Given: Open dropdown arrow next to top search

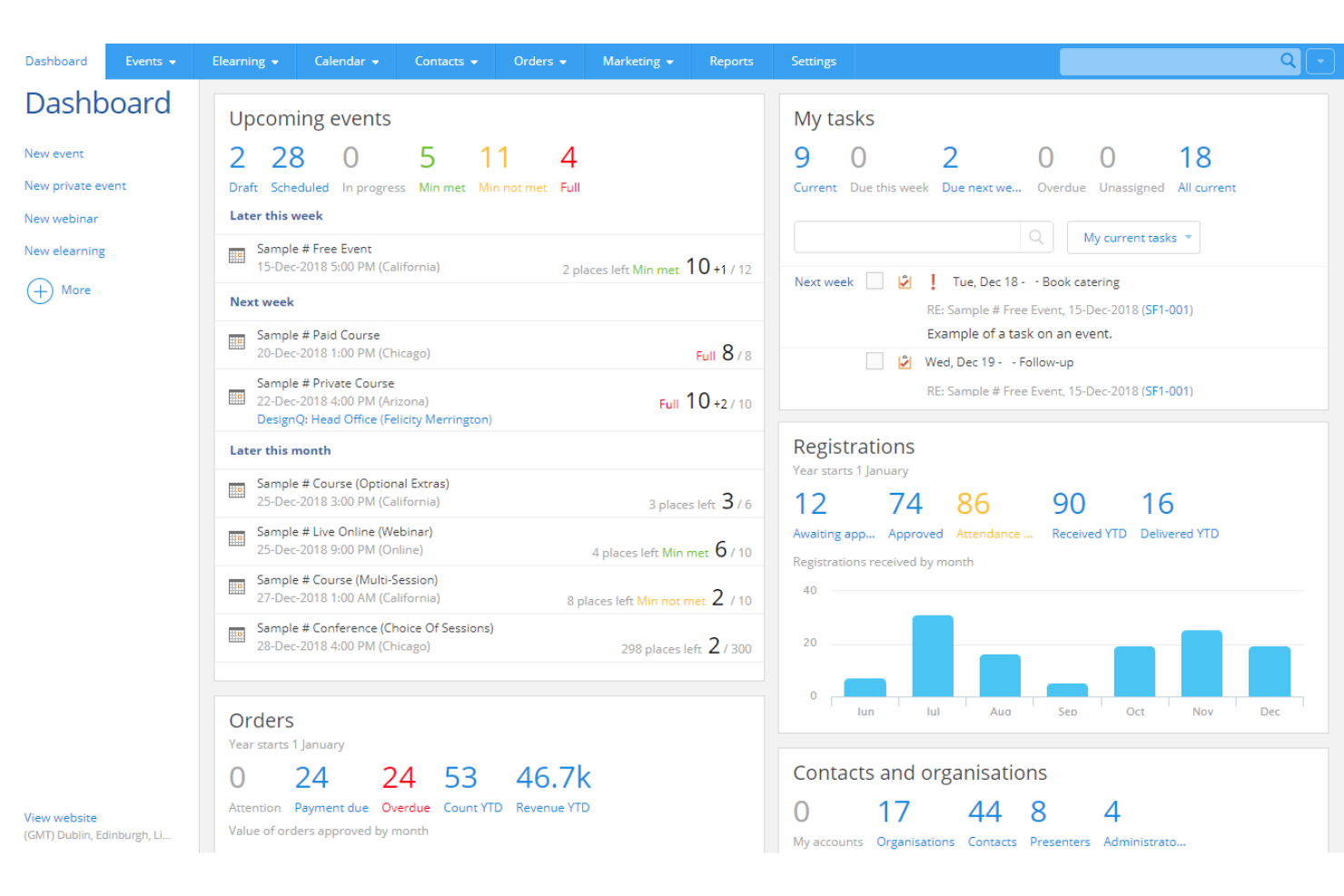Looking at the screenshot, I should click(1319, 62).
